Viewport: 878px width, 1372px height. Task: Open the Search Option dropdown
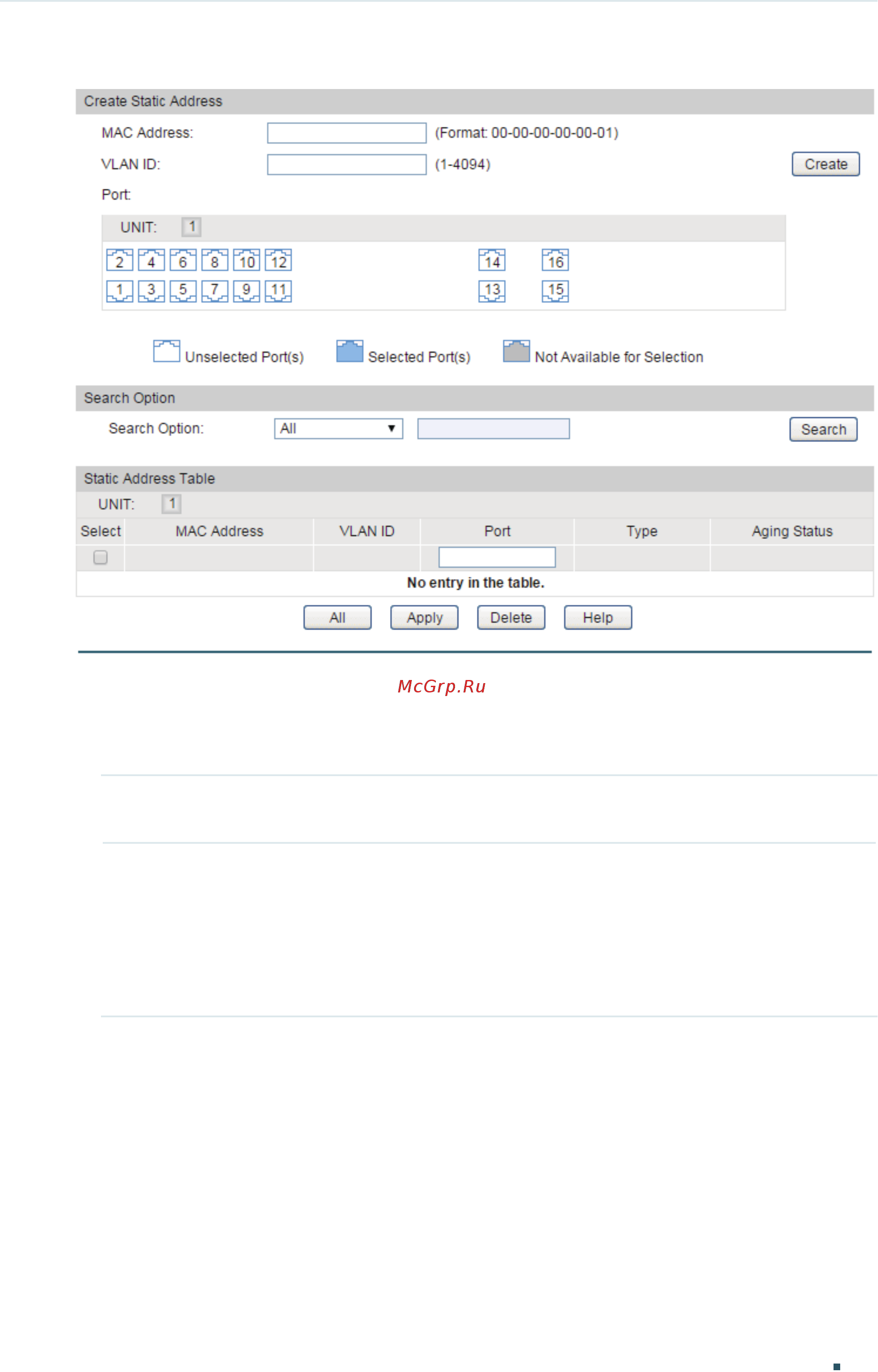tap(338, 429)
